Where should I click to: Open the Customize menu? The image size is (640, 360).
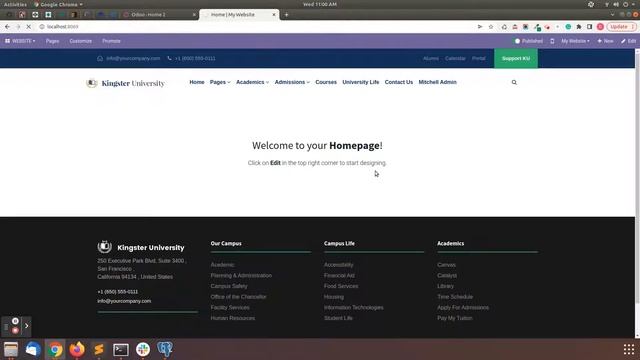[80, 41]
